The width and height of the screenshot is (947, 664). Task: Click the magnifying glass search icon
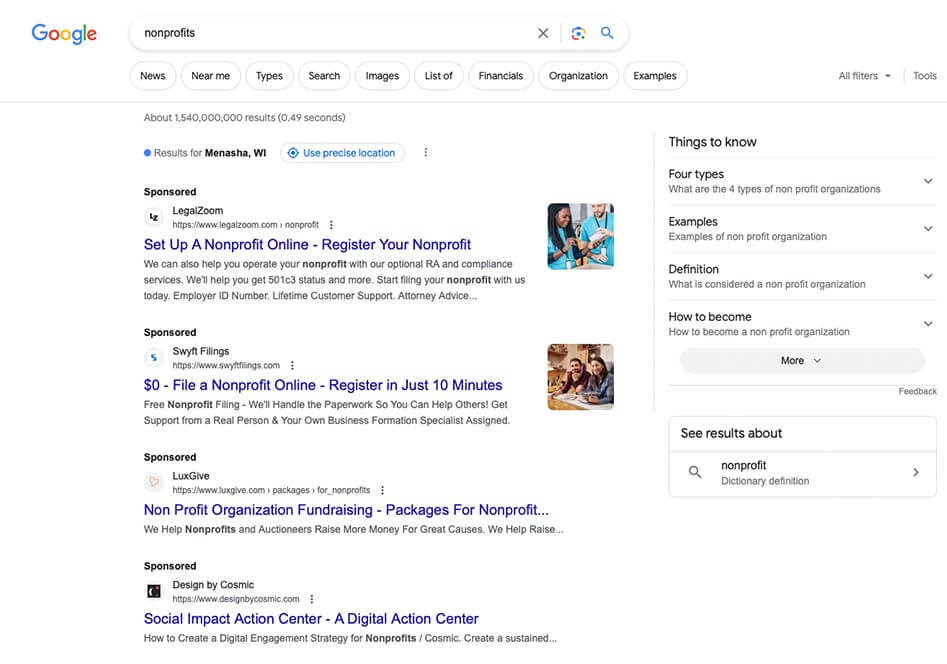607,33
